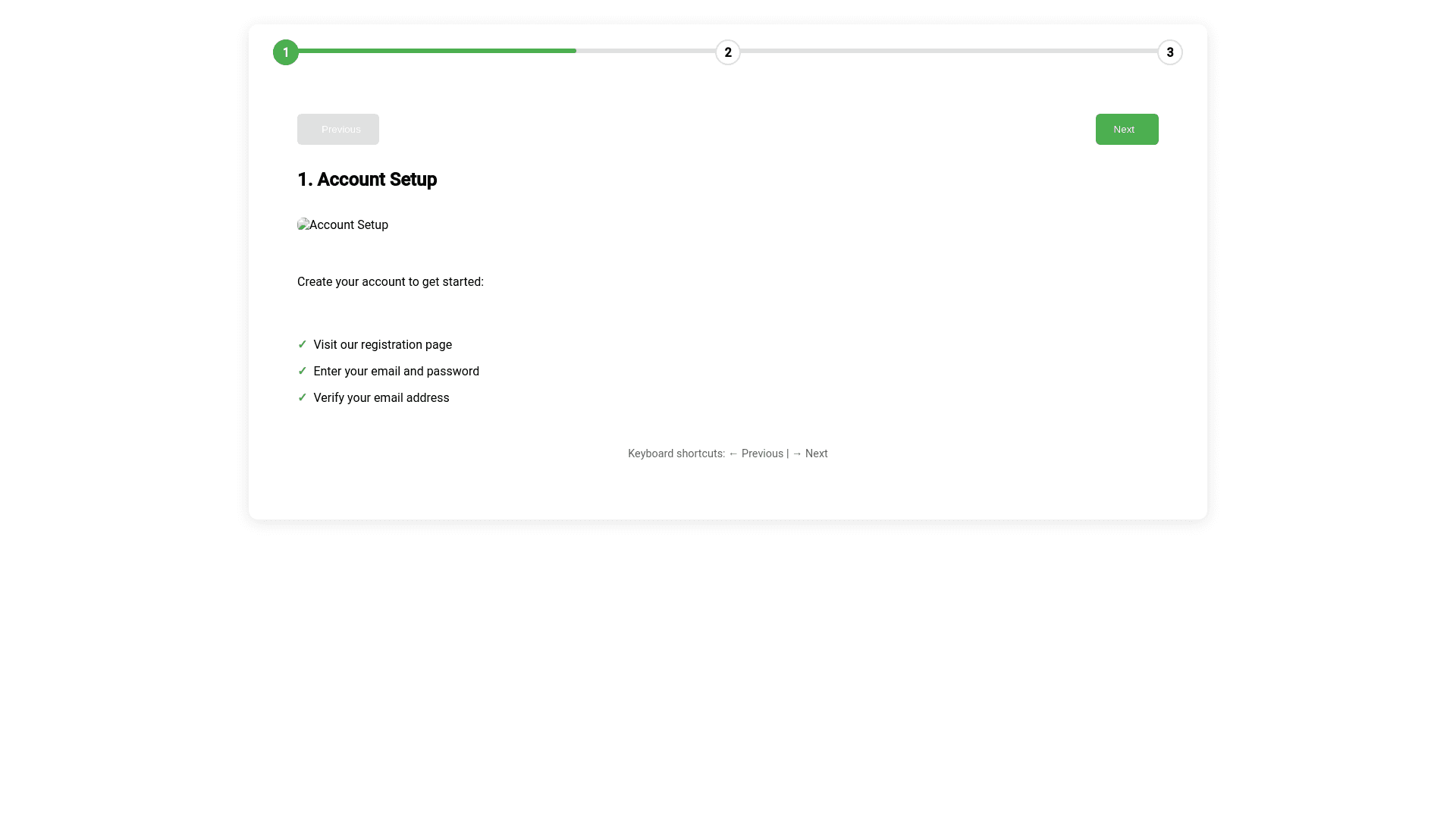This screenshot has width=1456, height=819.
Task: Click the 'Verify your email address' item
Action: click(x=381, y=398)
